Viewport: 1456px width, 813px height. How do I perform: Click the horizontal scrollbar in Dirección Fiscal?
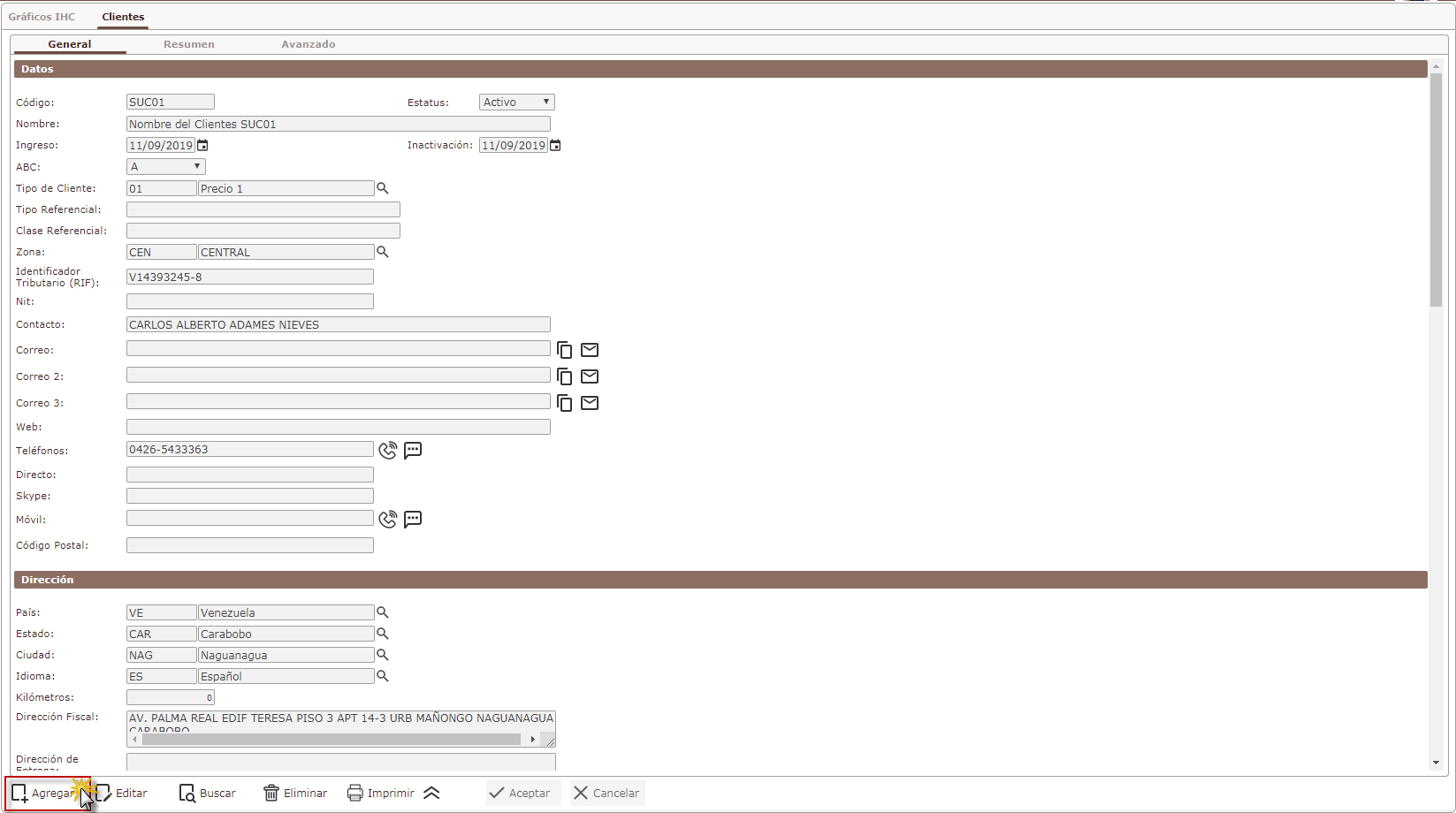332,740
